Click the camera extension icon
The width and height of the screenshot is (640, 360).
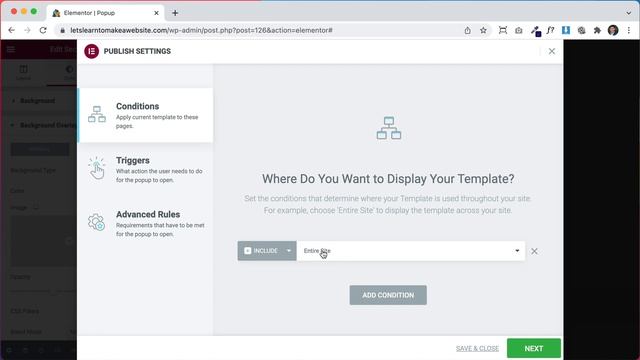point(519,30)
